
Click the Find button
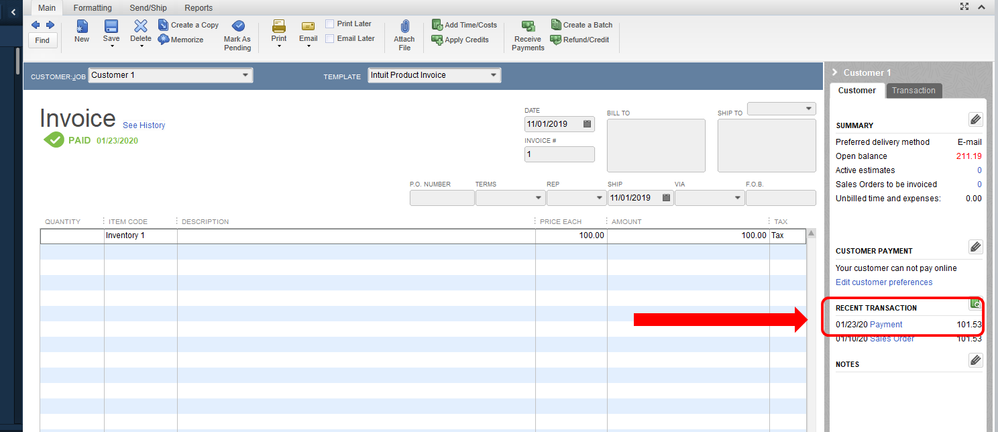click(x=43, y=40)
